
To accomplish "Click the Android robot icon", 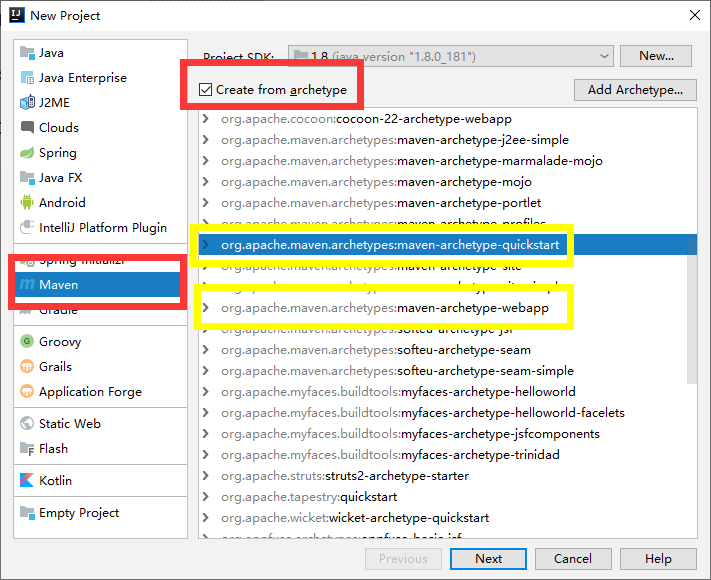I will click(27, 202).
